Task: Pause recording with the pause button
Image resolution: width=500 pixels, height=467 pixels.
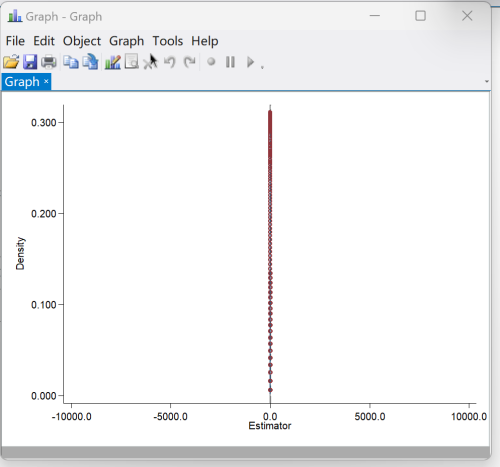Action: [x=230, y=62]
